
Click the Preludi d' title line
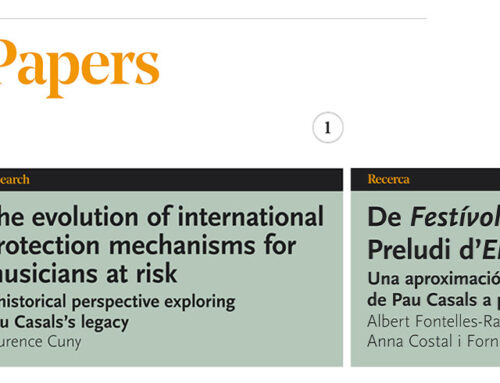pyautogui.click(x=433, y=249)
